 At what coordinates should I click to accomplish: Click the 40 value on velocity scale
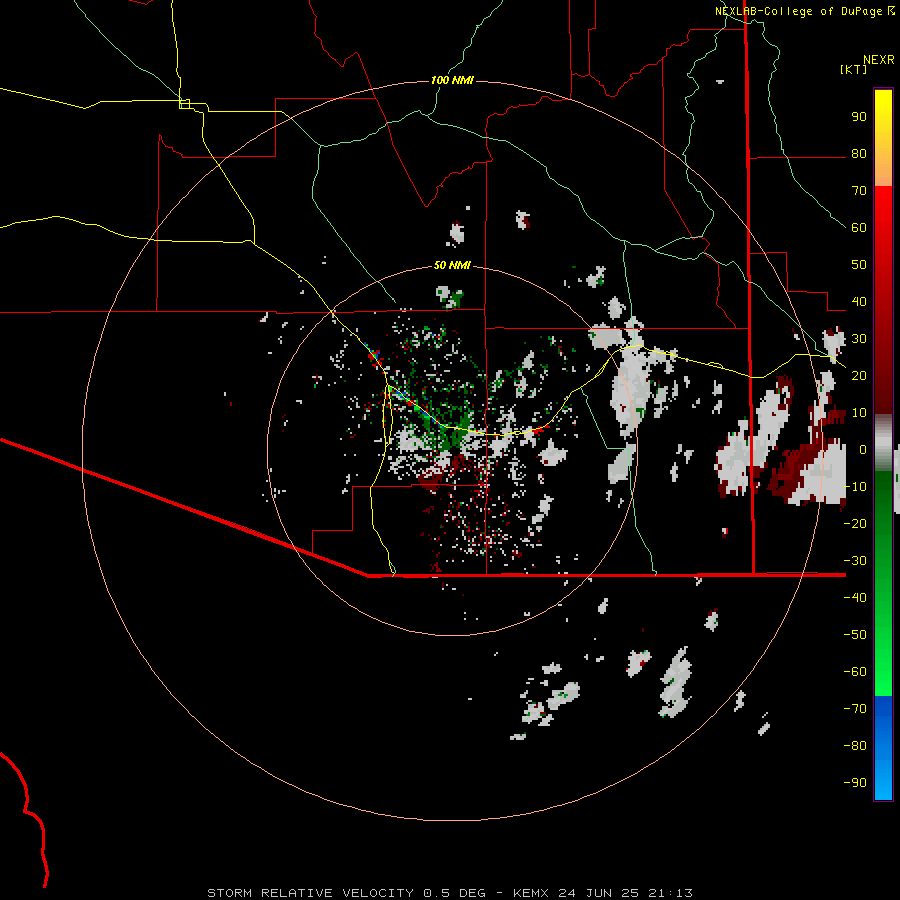tap(859, 301)
